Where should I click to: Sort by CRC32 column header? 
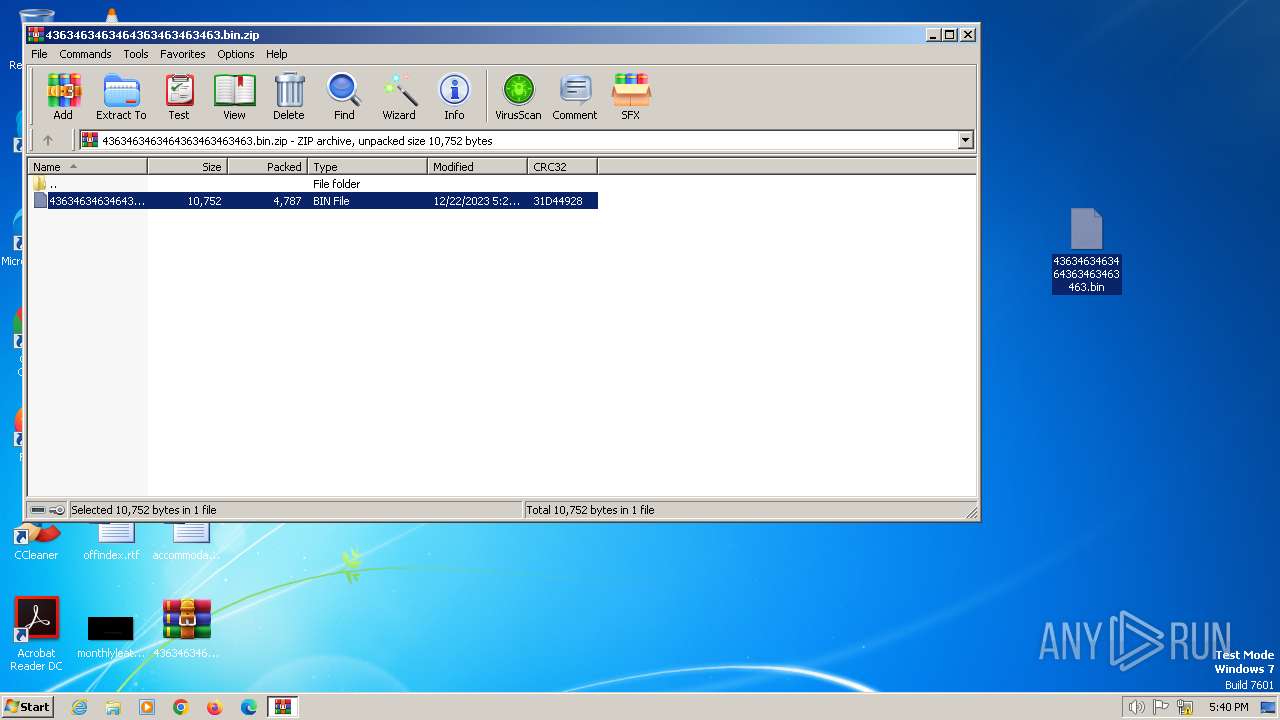[x=562, y=167]
